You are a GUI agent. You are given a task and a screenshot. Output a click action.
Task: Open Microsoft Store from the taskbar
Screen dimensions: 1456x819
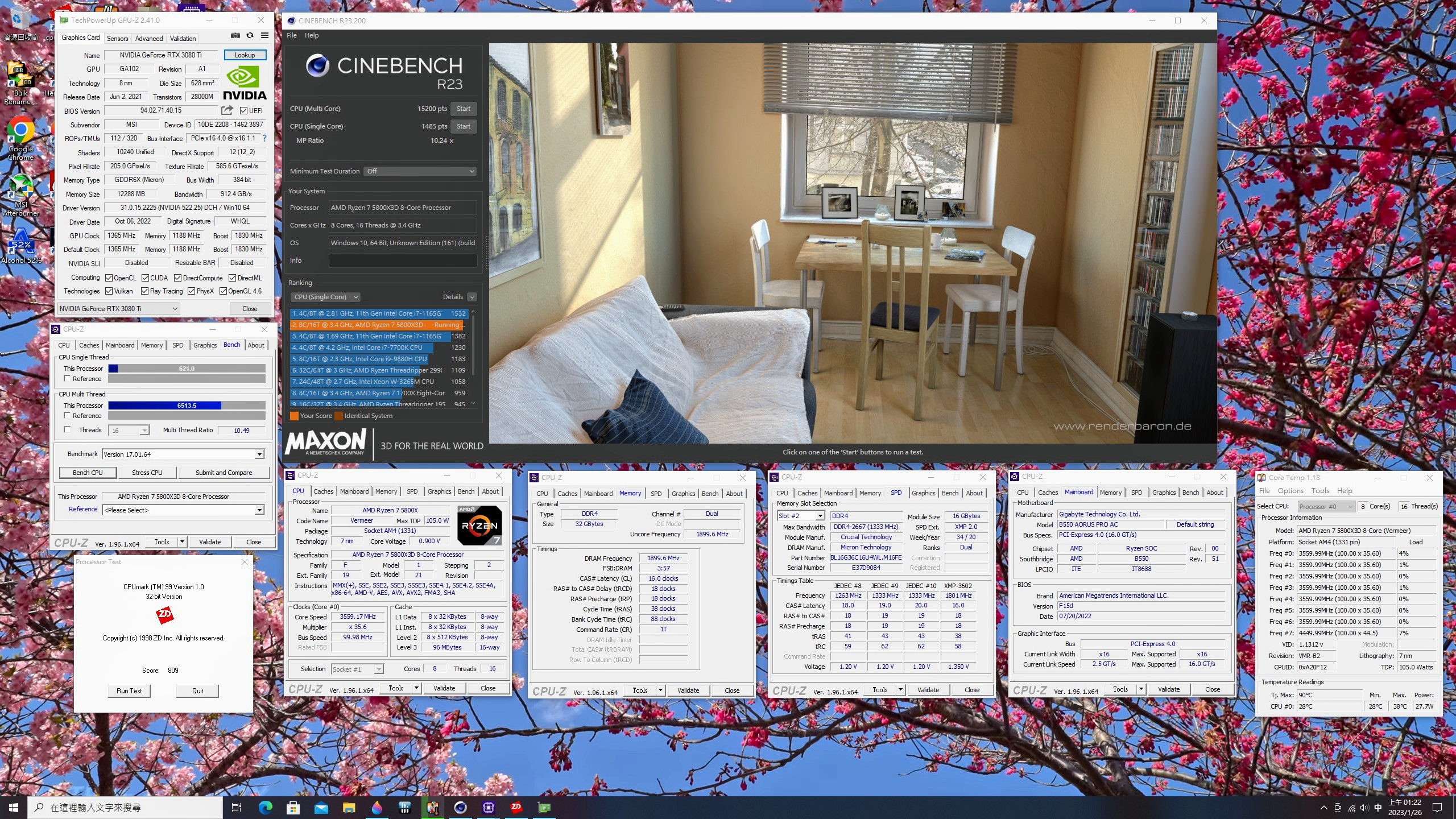[293, 807]
